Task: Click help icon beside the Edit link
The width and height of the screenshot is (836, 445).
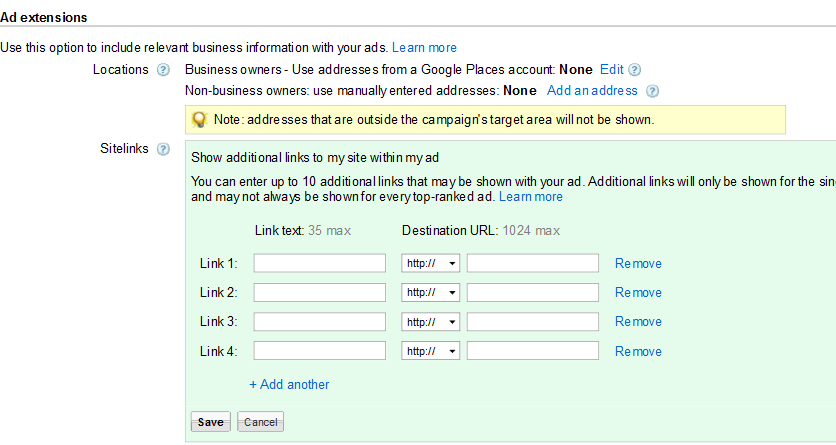Action: coord(634,70)
